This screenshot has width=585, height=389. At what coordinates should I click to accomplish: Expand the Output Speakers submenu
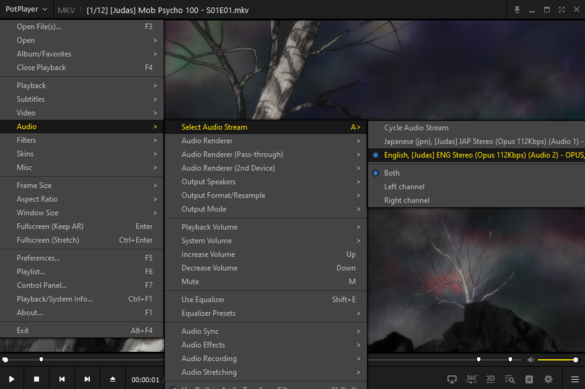pyautogui.click(x=266, y=182)
